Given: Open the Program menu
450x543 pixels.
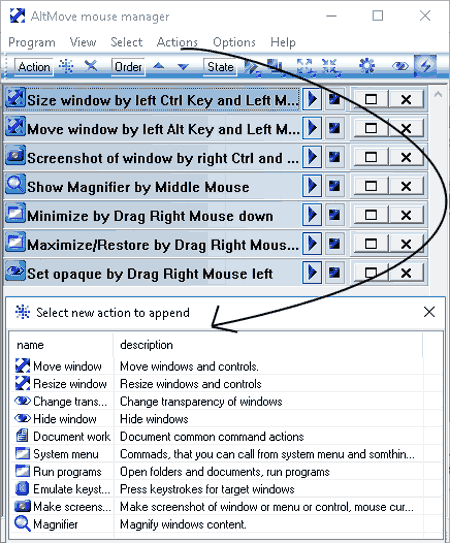Looking at the screenshot, I should pos(32,42).
